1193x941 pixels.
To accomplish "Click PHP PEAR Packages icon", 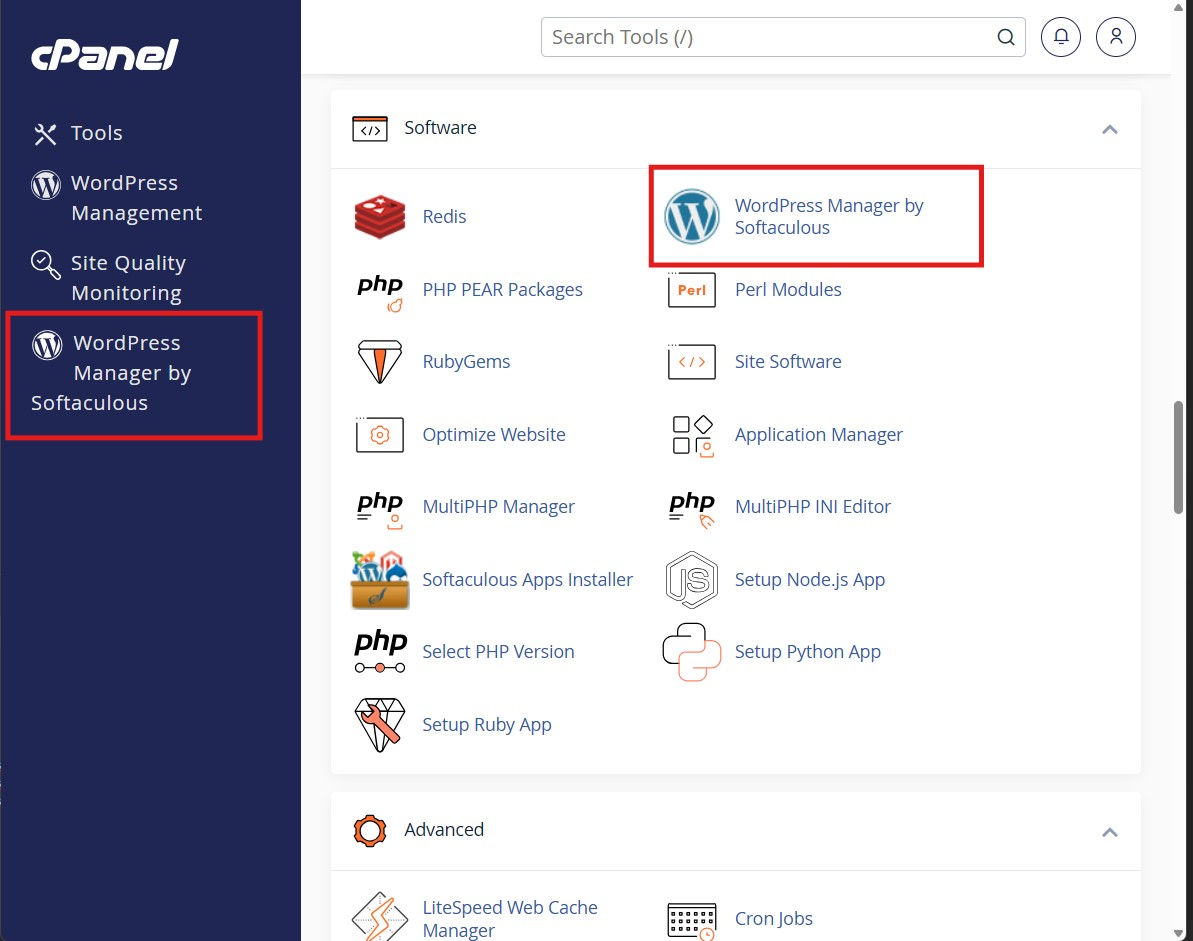I will pyautogui.click(x=380, y=292).
